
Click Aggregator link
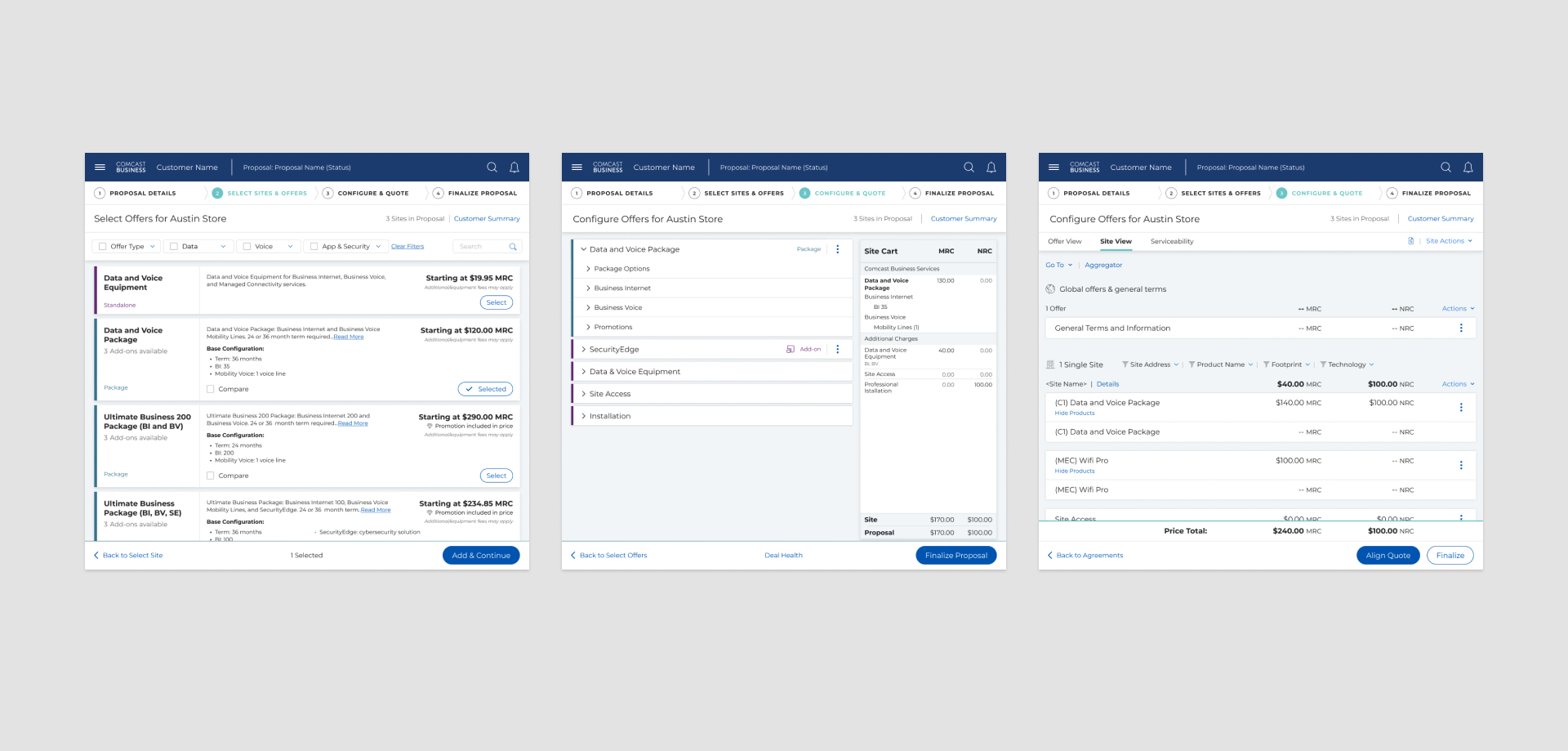pos(1103,265)
